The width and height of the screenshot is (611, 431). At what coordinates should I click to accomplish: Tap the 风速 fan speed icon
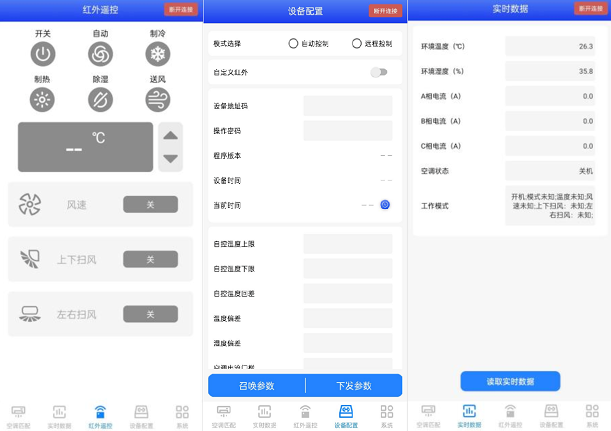(x=30, y=205)
